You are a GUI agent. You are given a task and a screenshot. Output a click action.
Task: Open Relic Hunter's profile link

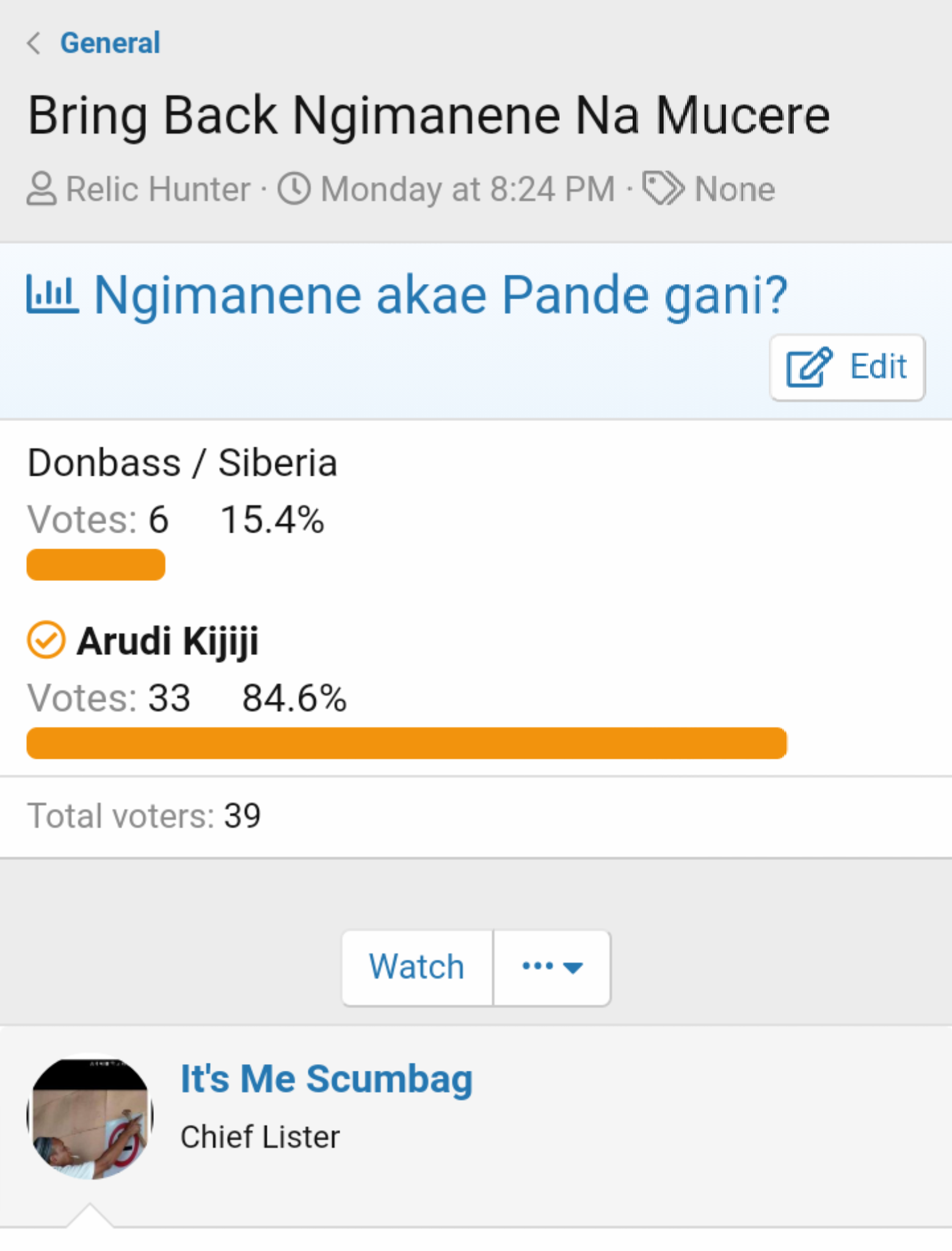(158, 189)
